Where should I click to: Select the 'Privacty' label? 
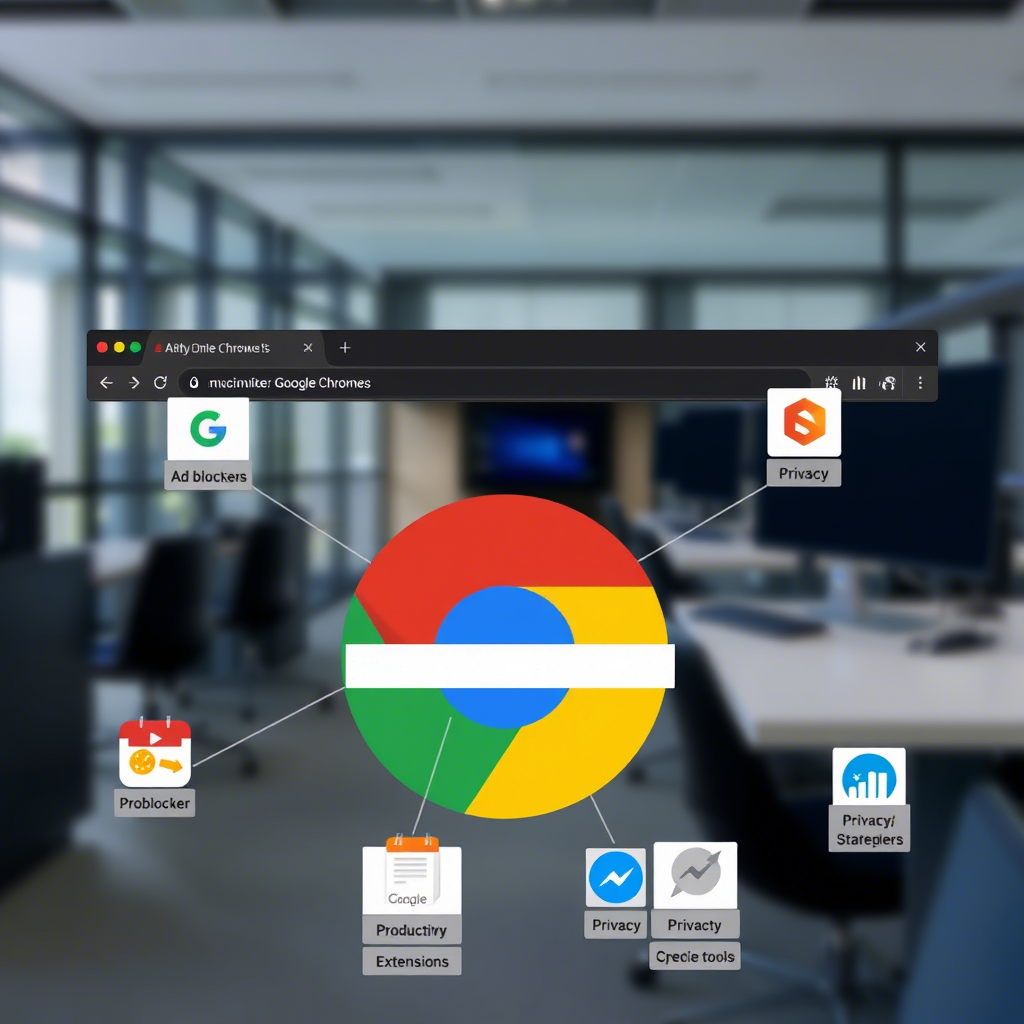(x=694, y=925)
